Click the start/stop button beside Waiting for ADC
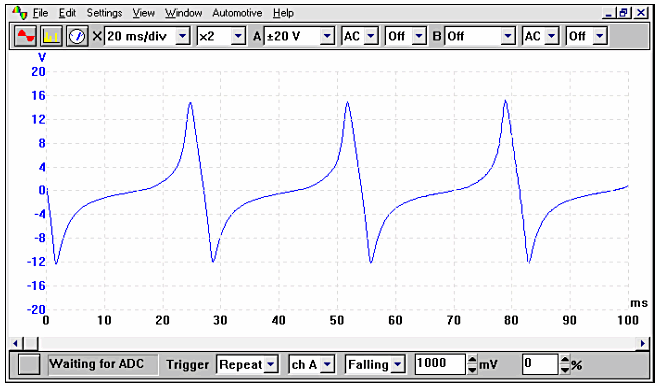This screenshot has width=660, height=386. click(x=29, y=364)
